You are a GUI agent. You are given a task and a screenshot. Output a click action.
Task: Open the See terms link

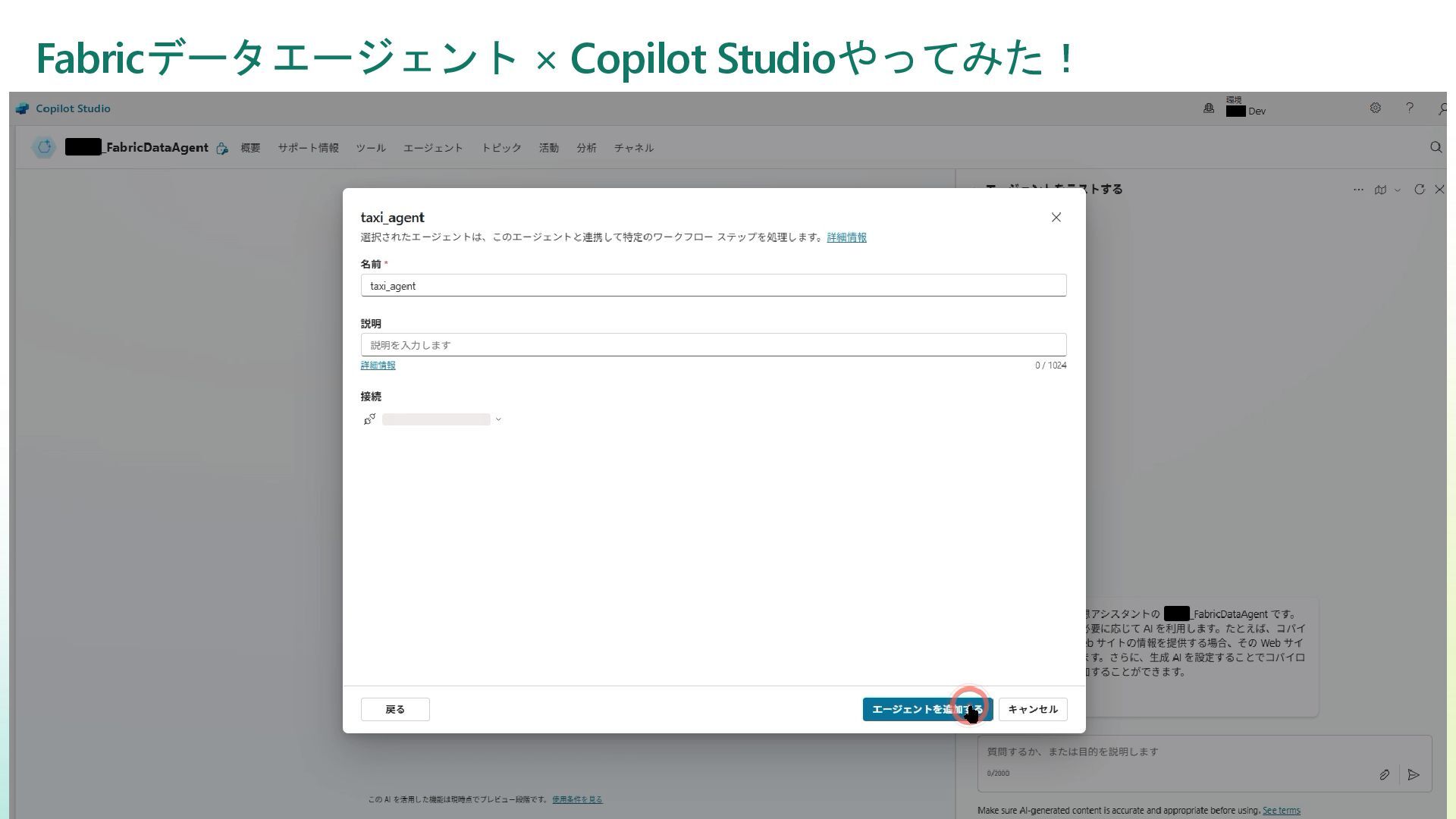[x=1281, y=811]
